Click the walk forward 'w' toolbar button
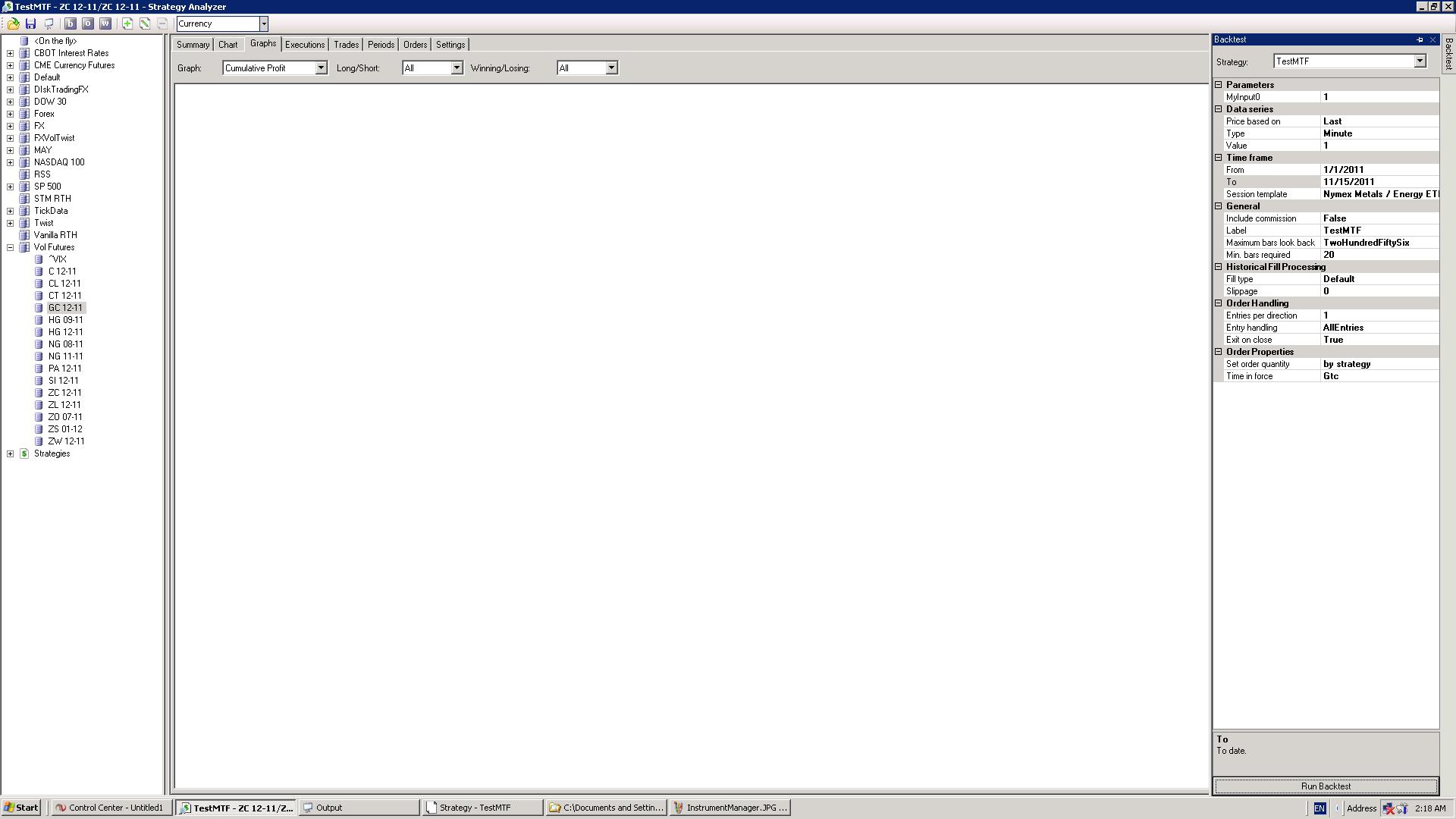 [x=105, y=24]
